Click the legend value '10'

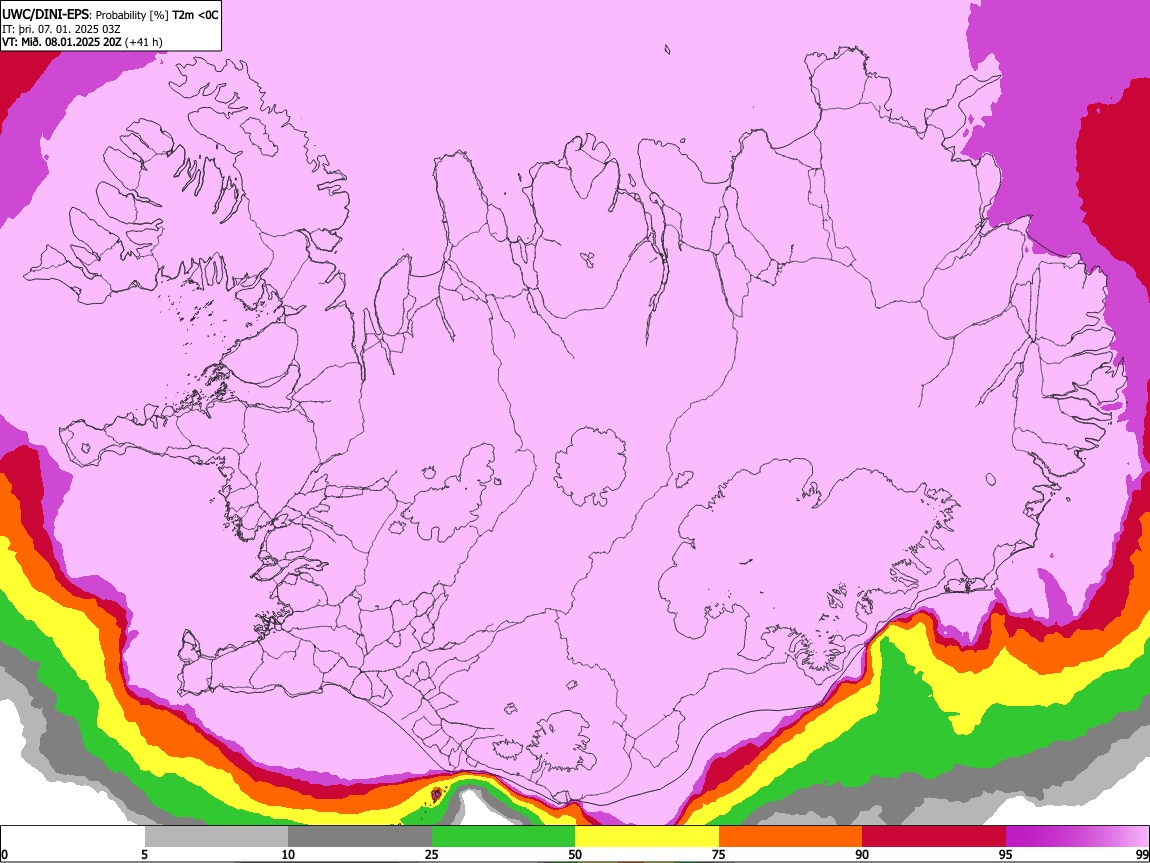(288, 855)
